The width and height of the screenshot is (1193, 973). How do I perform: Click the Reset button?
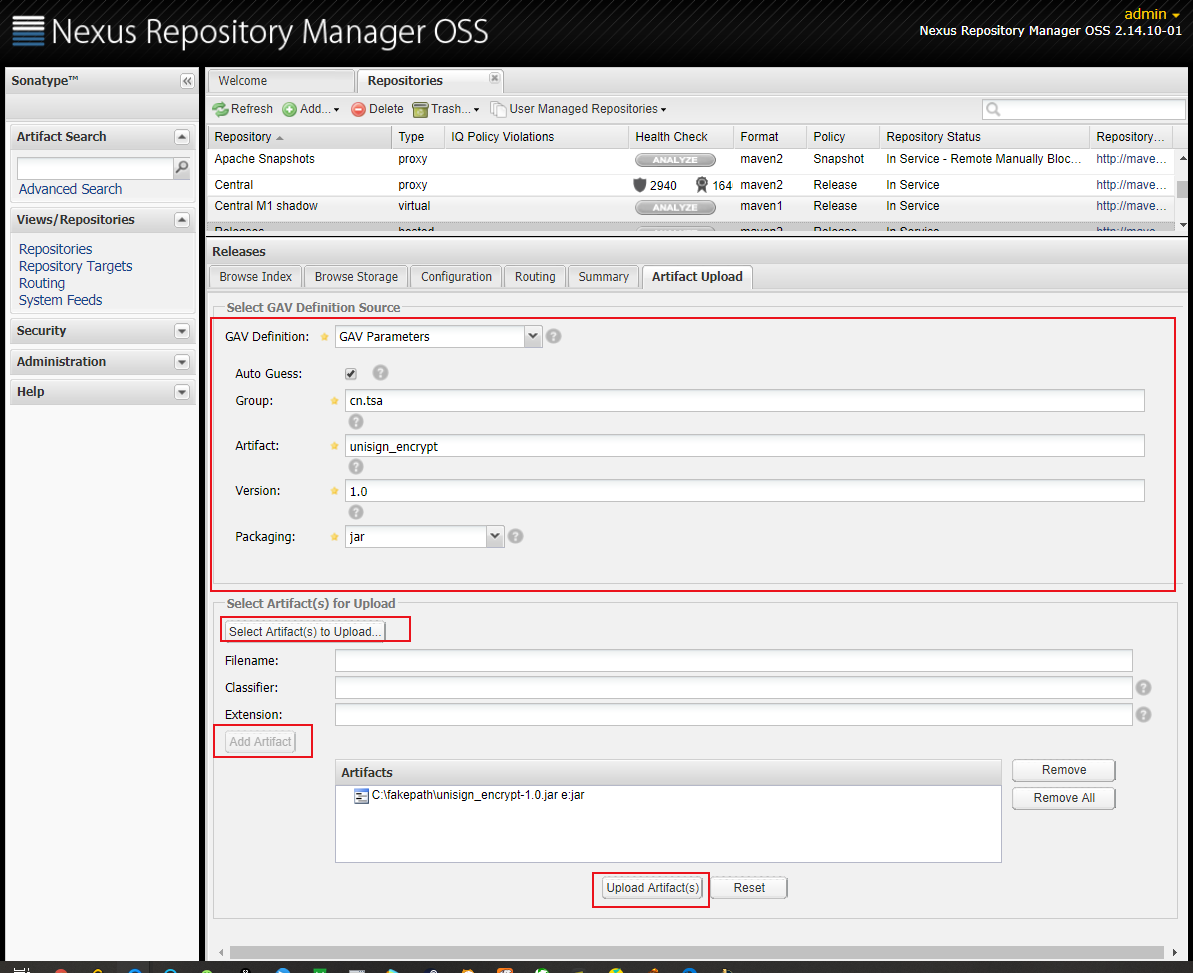tap(749, 888)
